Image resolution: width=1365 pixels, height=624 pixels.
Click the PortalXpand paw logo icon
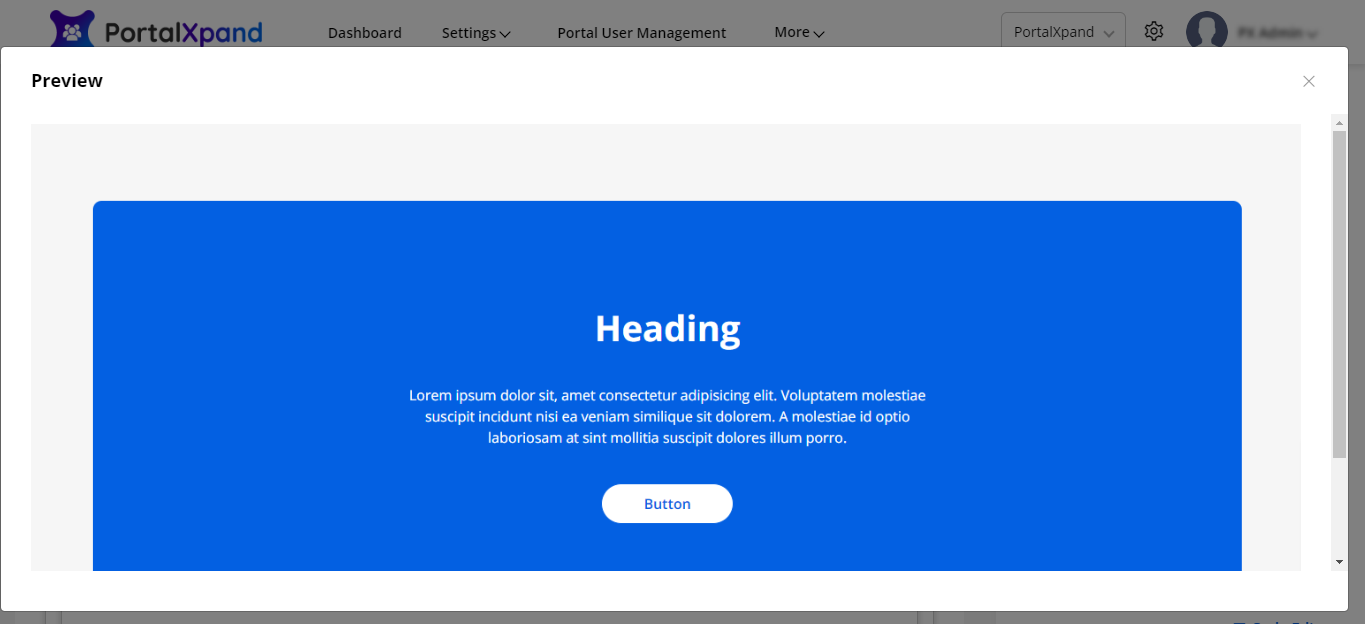point(72,30)
